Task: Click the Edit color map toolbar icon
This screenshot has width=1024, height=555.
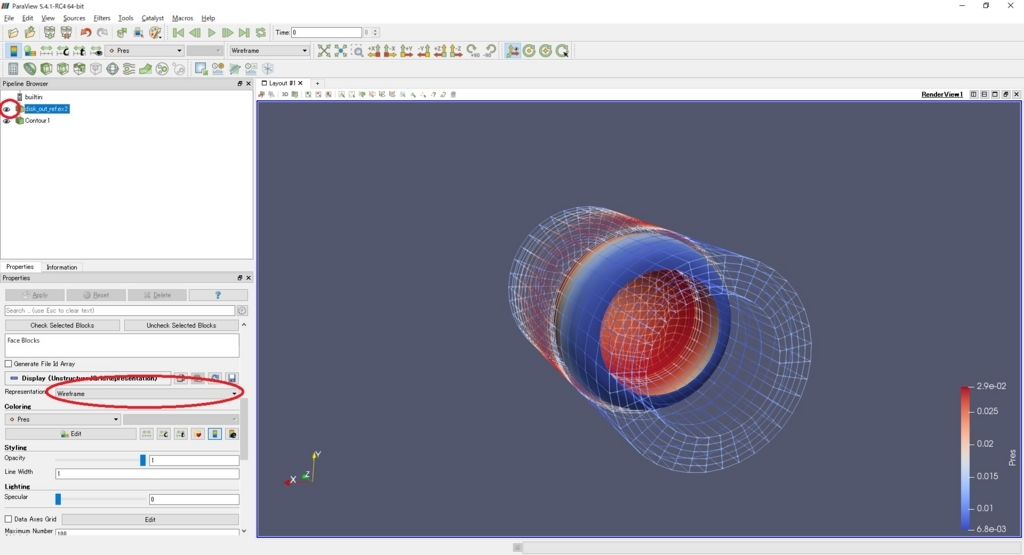Action: click(x=29, y=51)
